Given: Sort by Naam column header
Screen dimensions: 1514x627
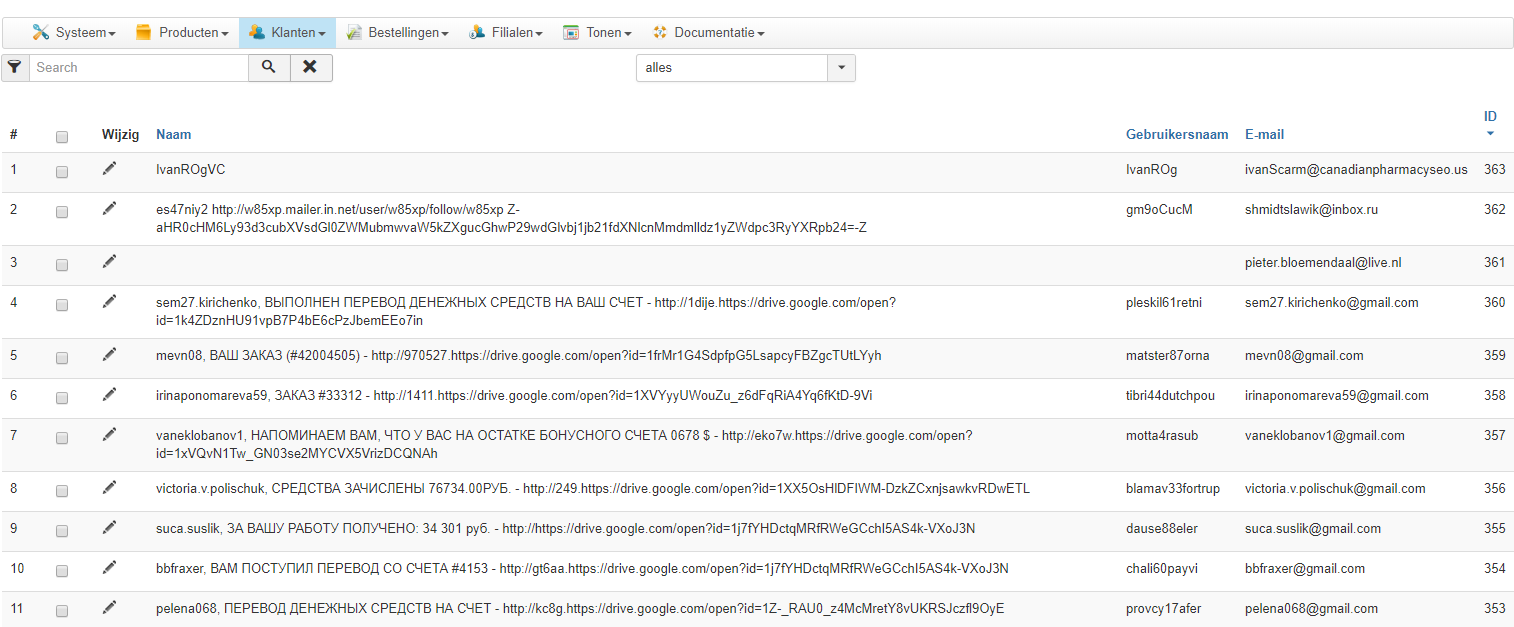Looking at the screenshot, I should 174,134.
